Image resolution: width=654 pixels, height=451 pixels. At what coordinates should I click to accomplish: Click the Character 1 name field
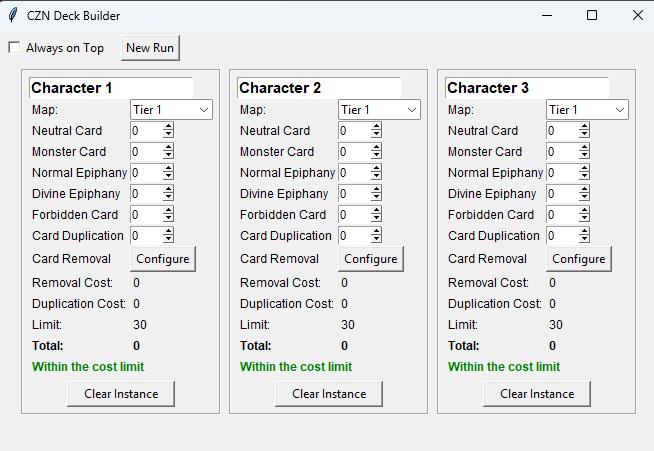coord(111,88)
